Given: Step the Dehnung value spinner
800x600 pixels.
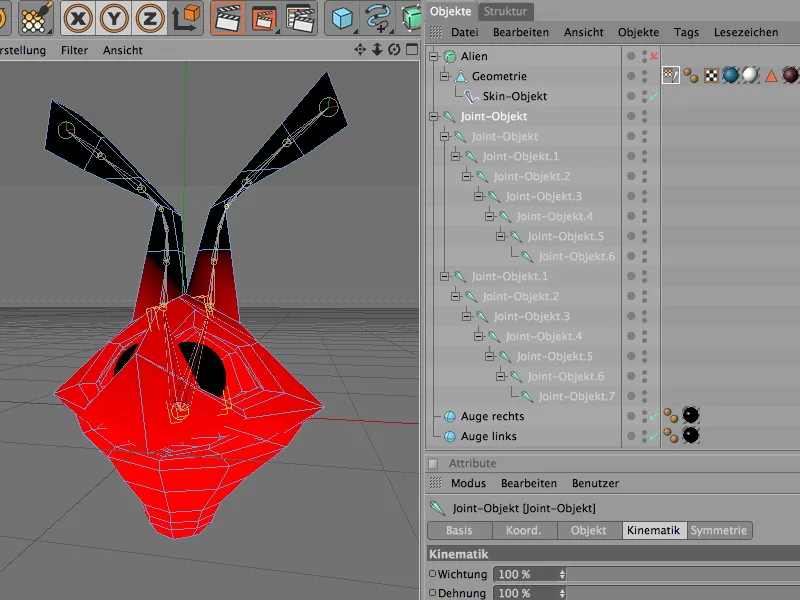Looking at the screenshot, I should 562,593.
